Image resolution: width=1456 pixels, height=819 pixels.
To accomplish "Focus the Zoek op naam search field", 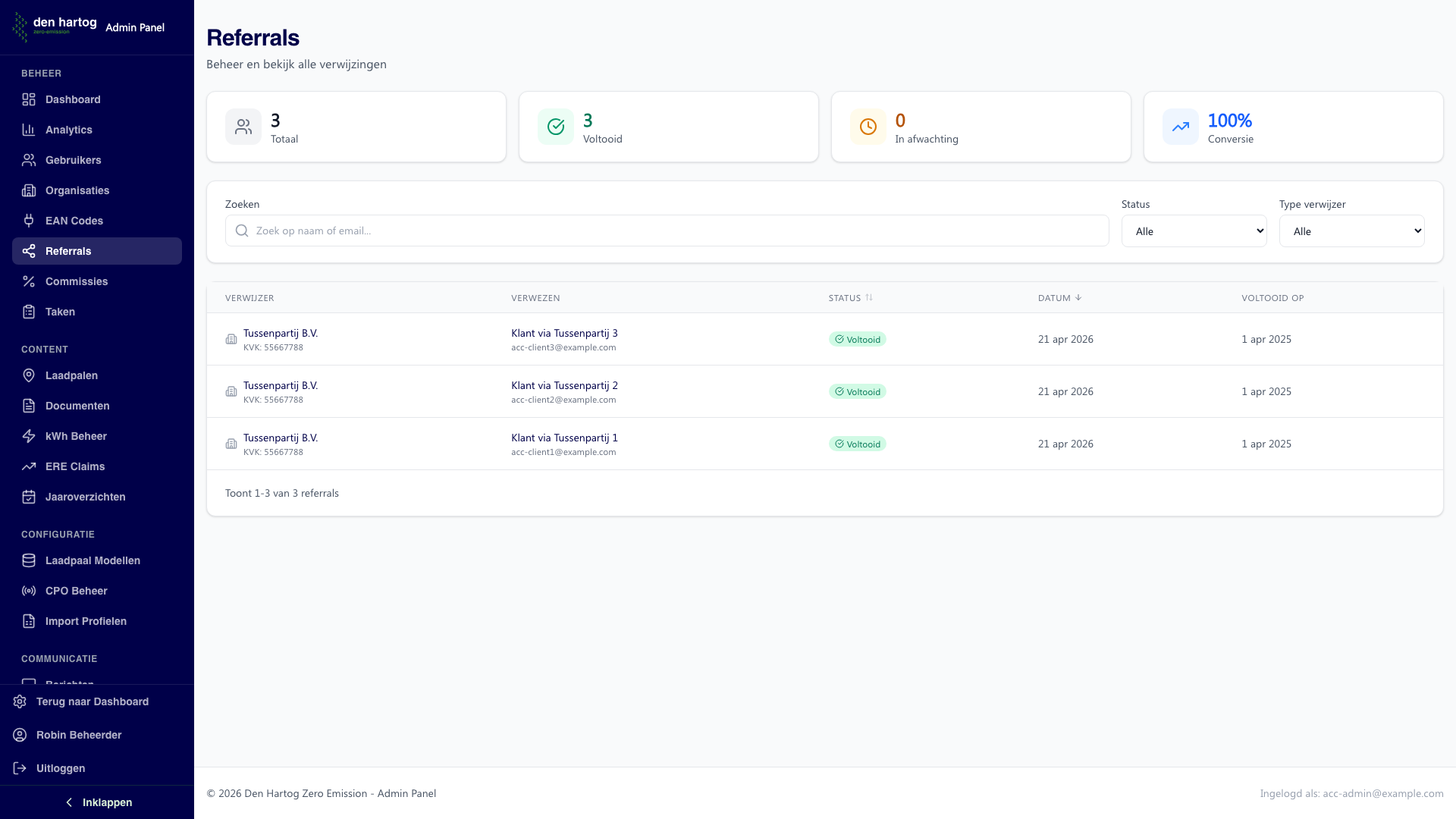I will point(667,231).
